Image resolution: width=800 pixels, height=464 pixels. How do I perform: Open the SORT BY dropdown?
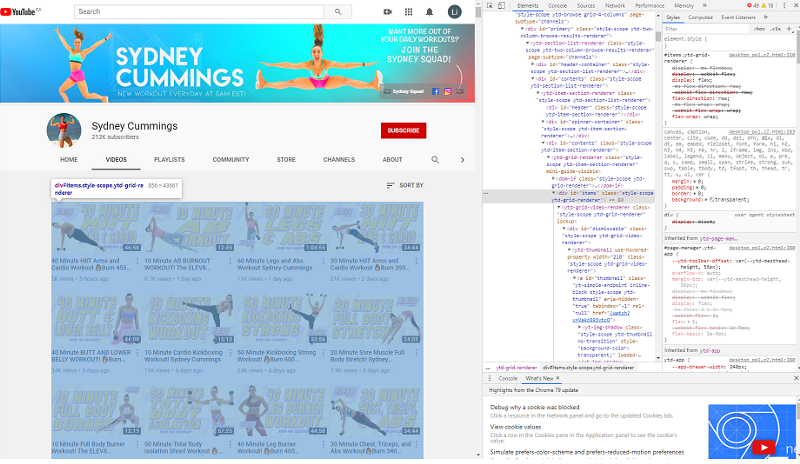405,185
